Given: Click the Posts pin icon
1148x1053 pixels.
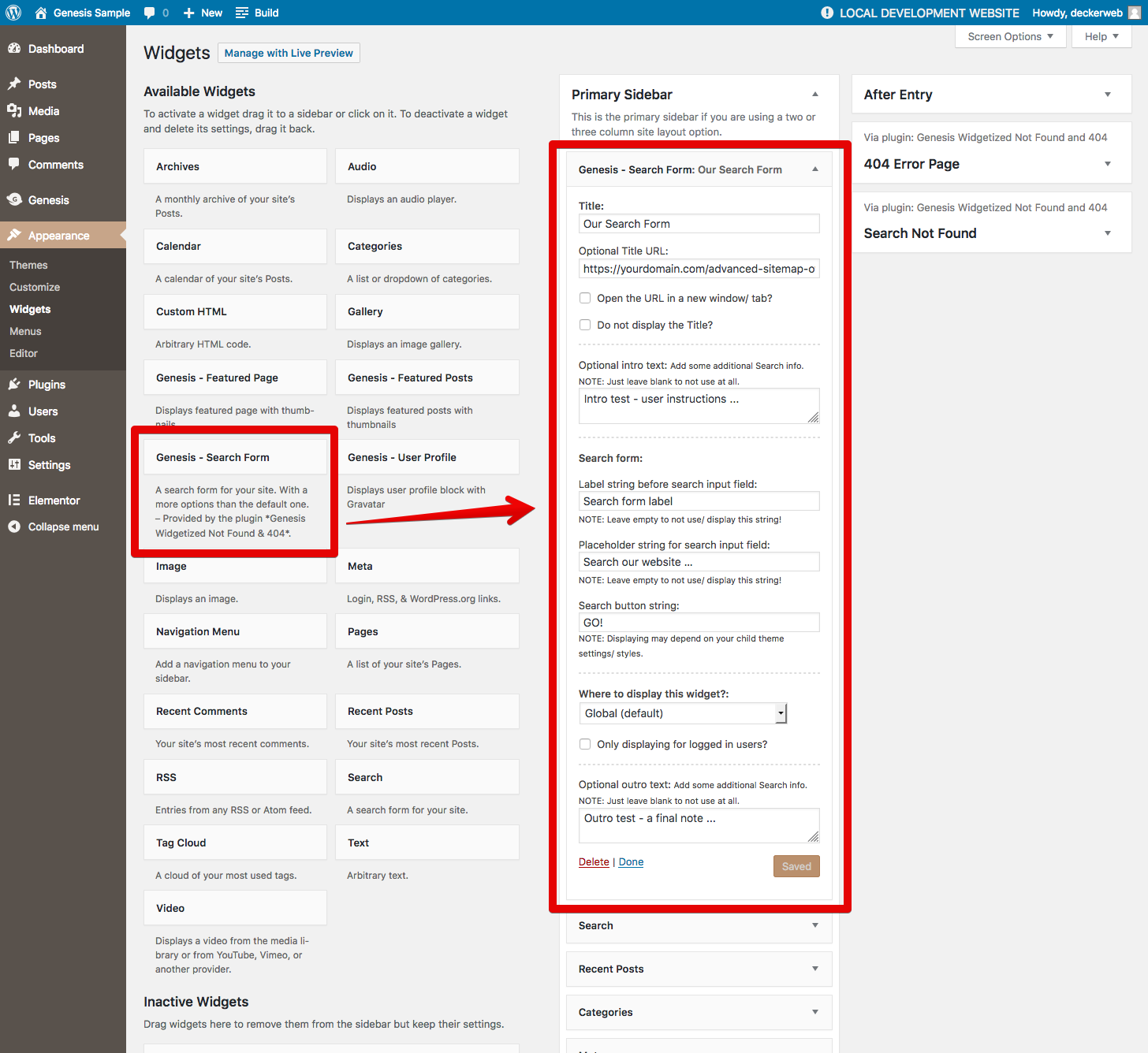Looking at the screenshot, I should click(x=14, y=84).
